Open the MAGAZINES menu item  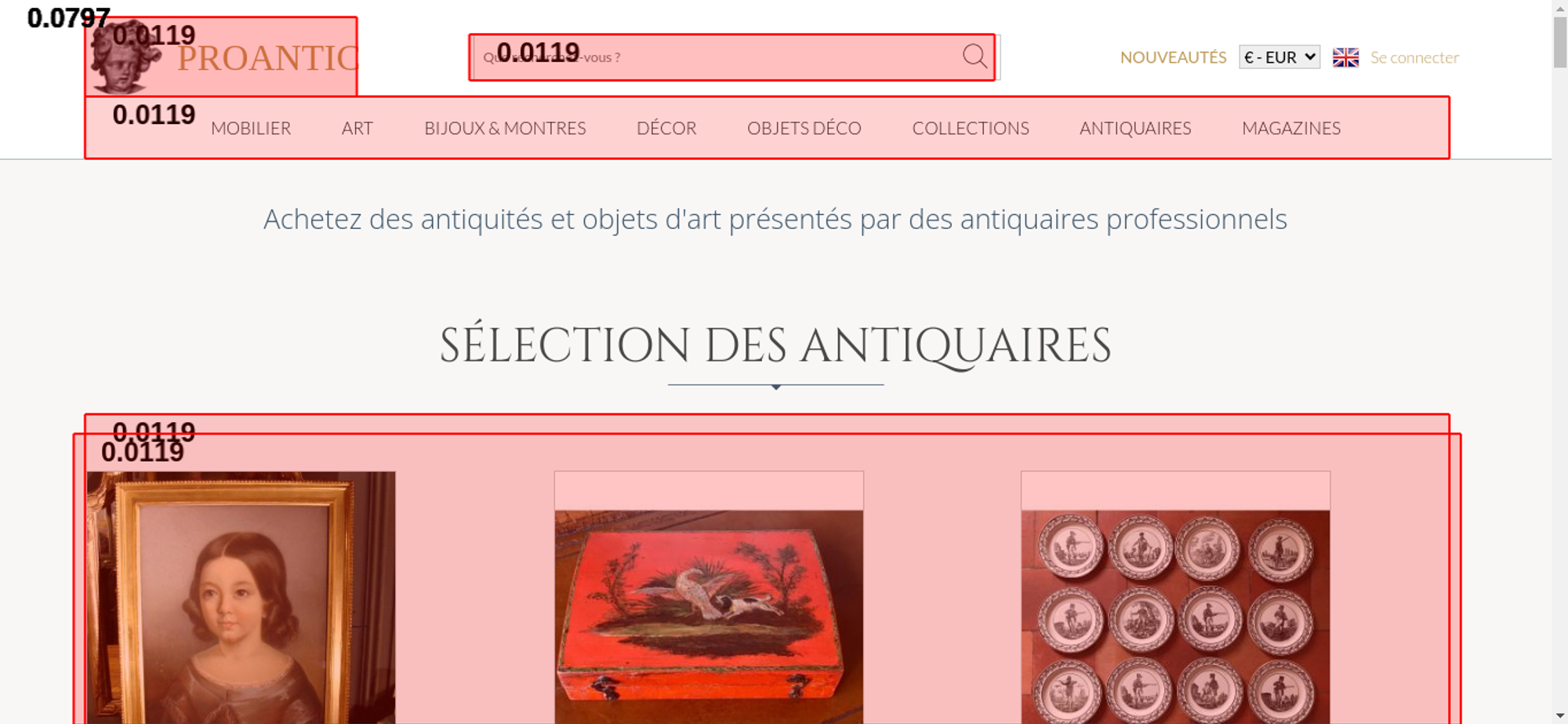point(1291,128)
